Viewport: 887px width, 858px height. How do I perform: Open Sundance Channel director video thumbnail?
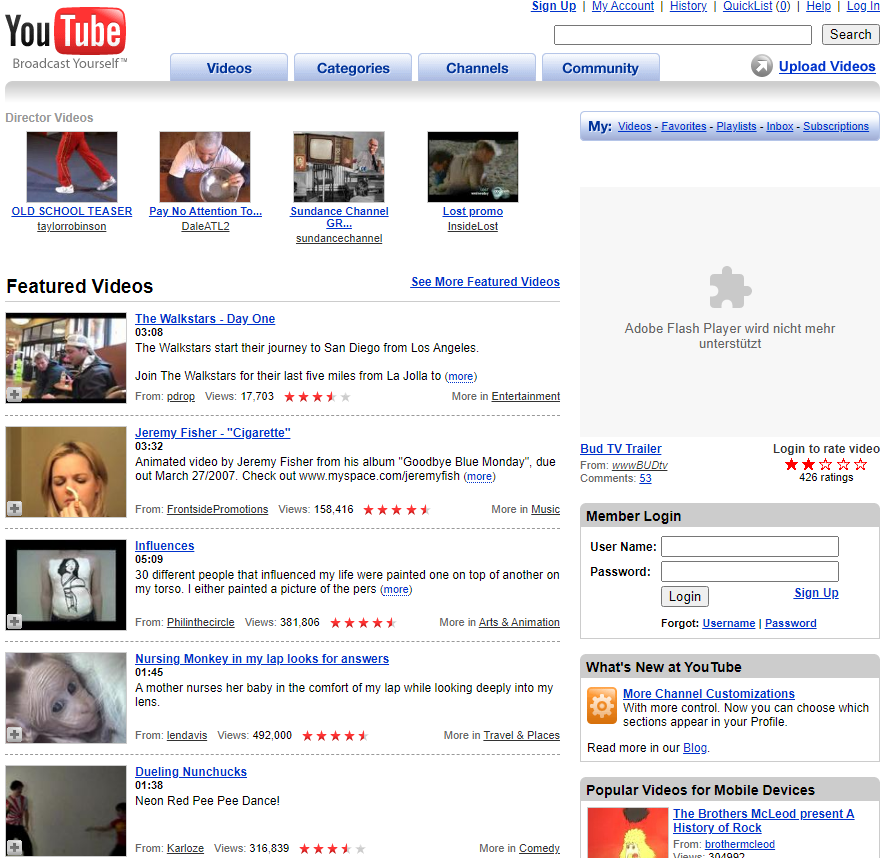(x=339, y=167)
